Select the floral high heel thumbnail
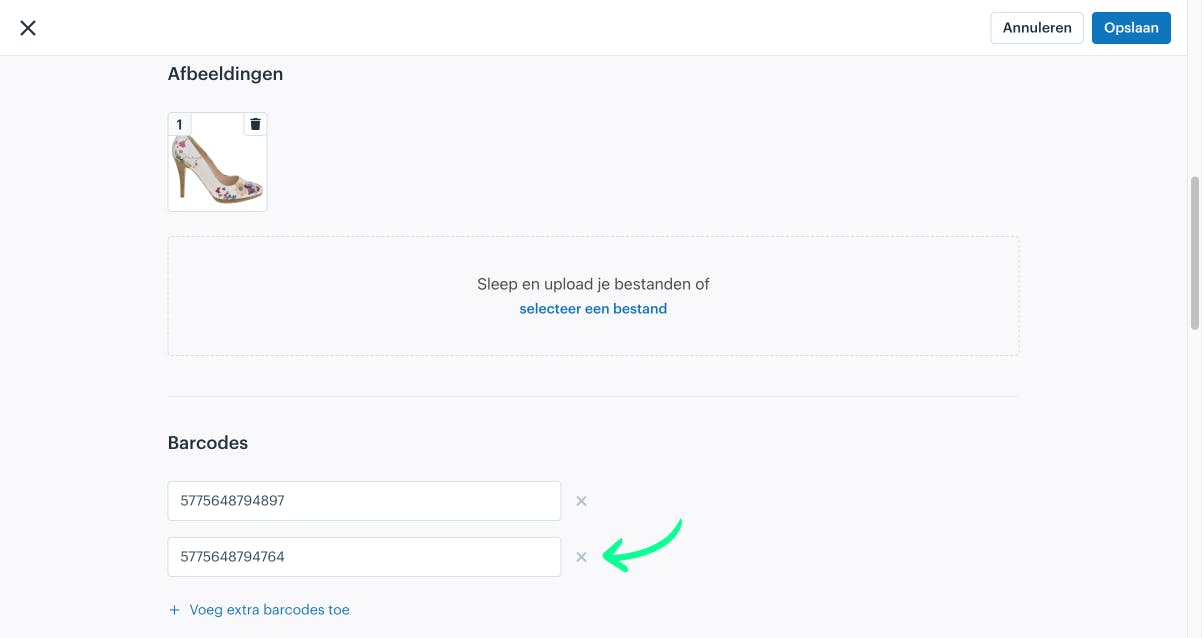This screenshot has width=1202, height=638. [217, 162]
